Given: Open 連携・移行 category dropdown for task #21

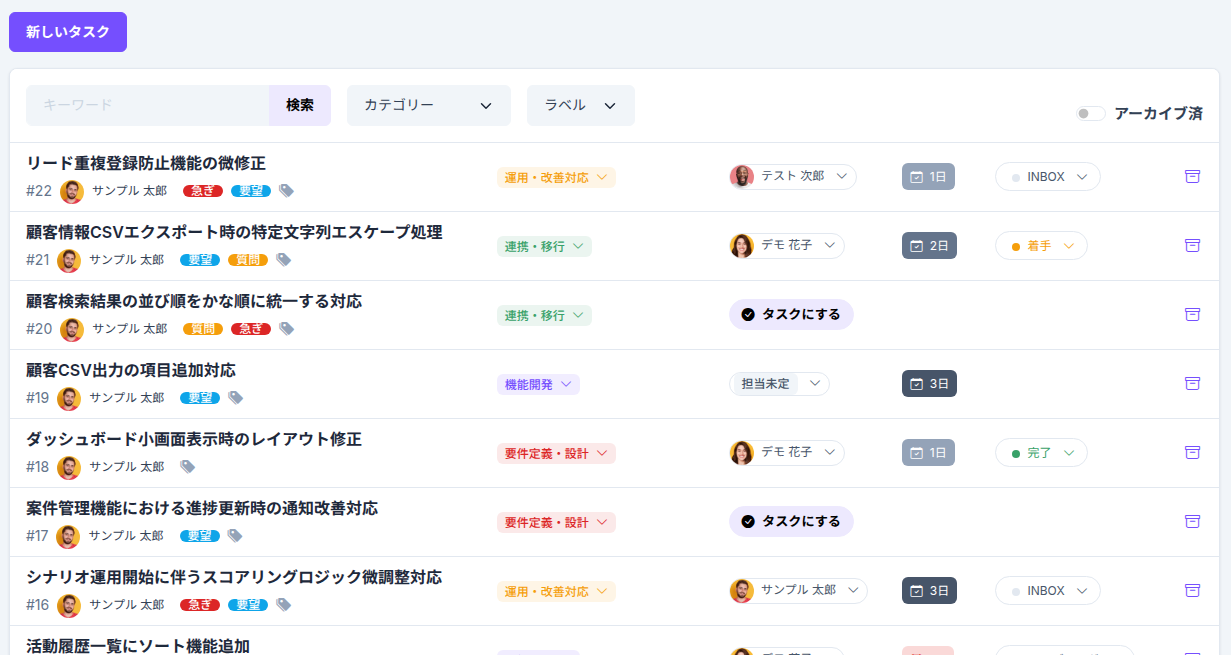Looking at the screenshot, I should coord(544,246).
